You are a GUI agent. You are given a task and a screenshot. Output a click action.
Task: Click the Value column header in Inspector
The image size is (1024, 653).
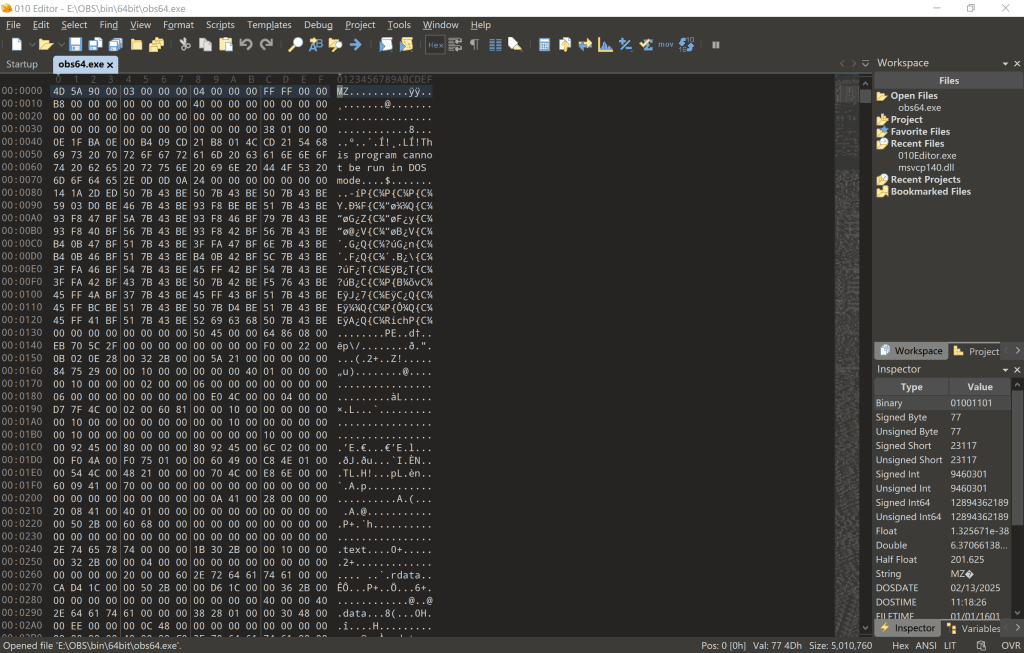coord(980,387)
